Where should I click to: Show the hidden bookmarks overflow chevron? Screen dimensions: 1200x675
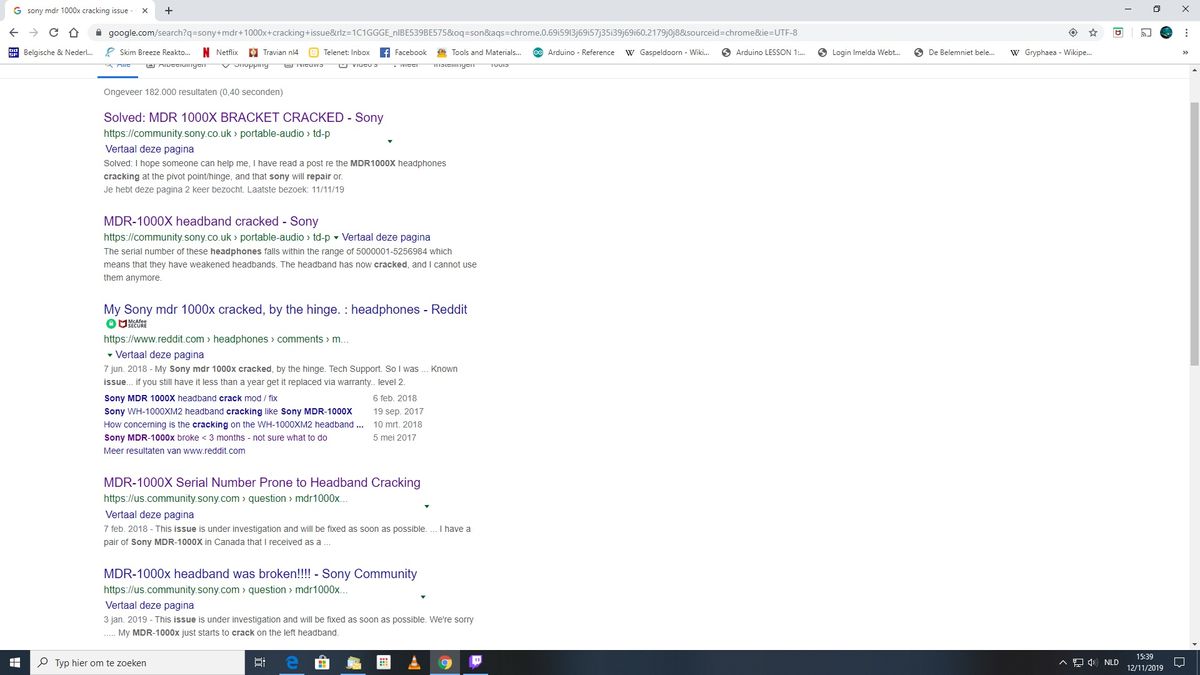pos(1185,52)
